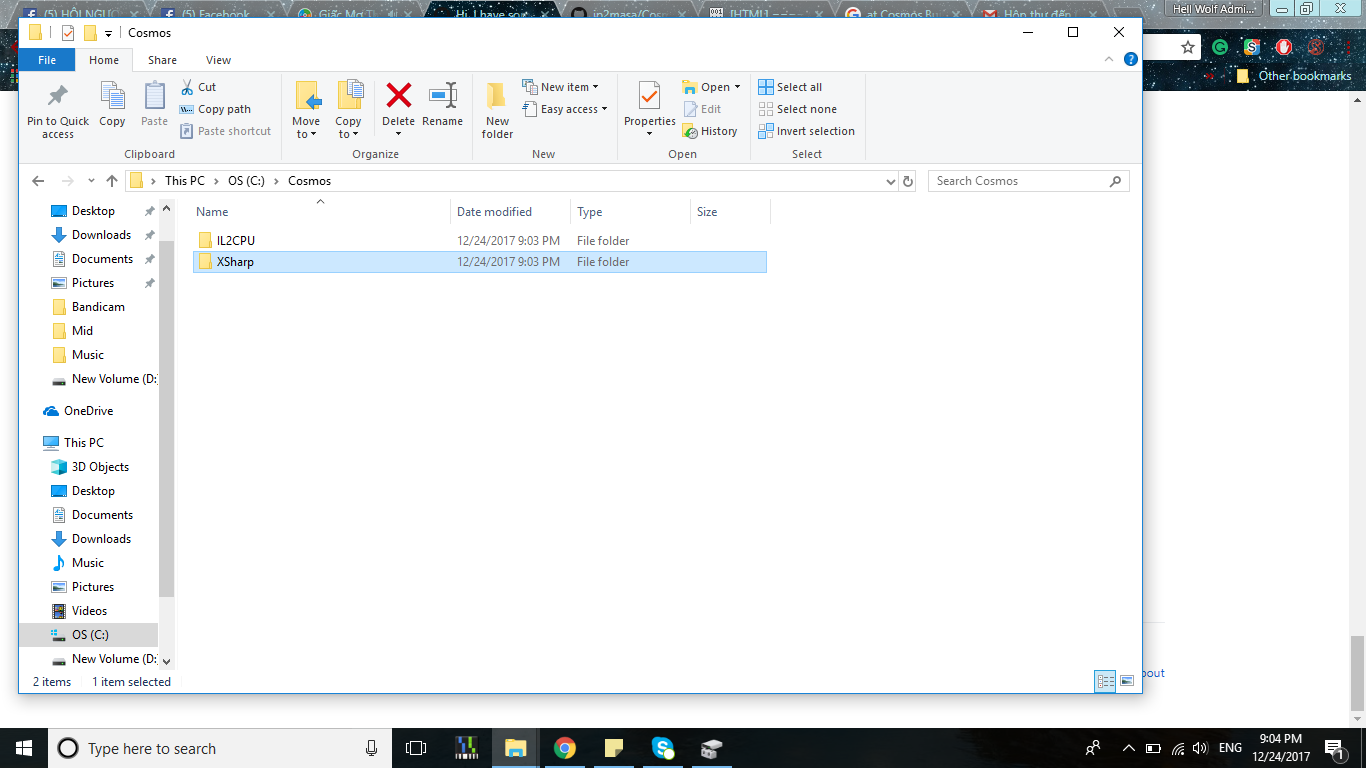Click navigation pane scroll down arrow
The image size is (1366, 768).
[x=166, y=661]
